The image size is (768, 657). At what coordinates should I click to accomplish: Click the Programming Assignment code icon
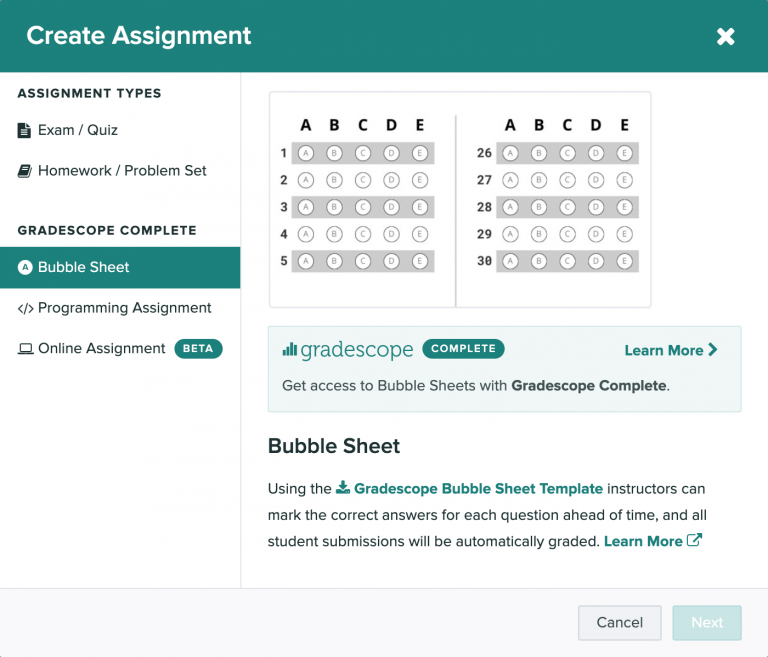[x=25, y=309]
